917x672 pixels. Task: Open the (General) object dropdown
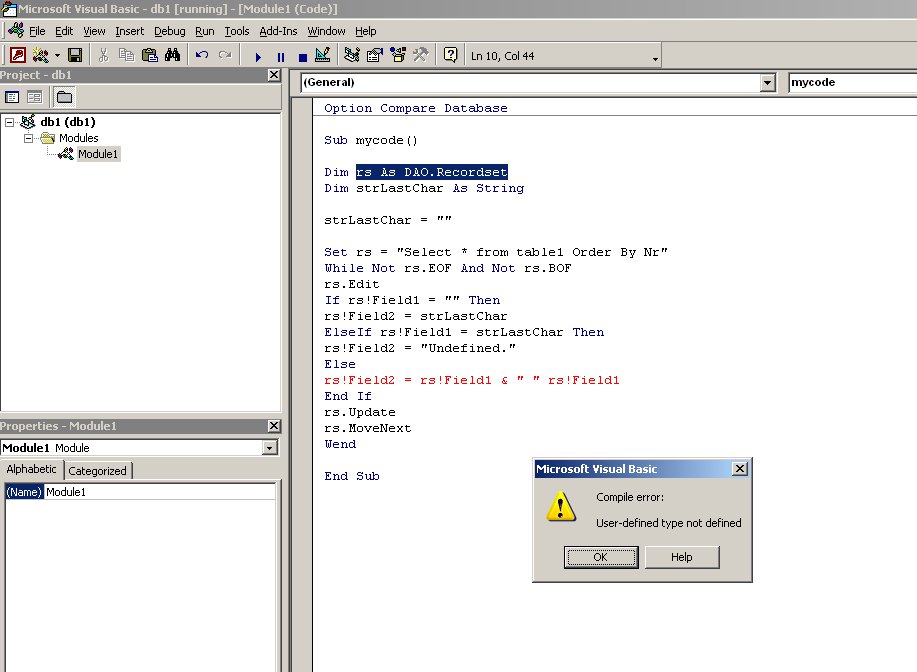coord(767,83)
